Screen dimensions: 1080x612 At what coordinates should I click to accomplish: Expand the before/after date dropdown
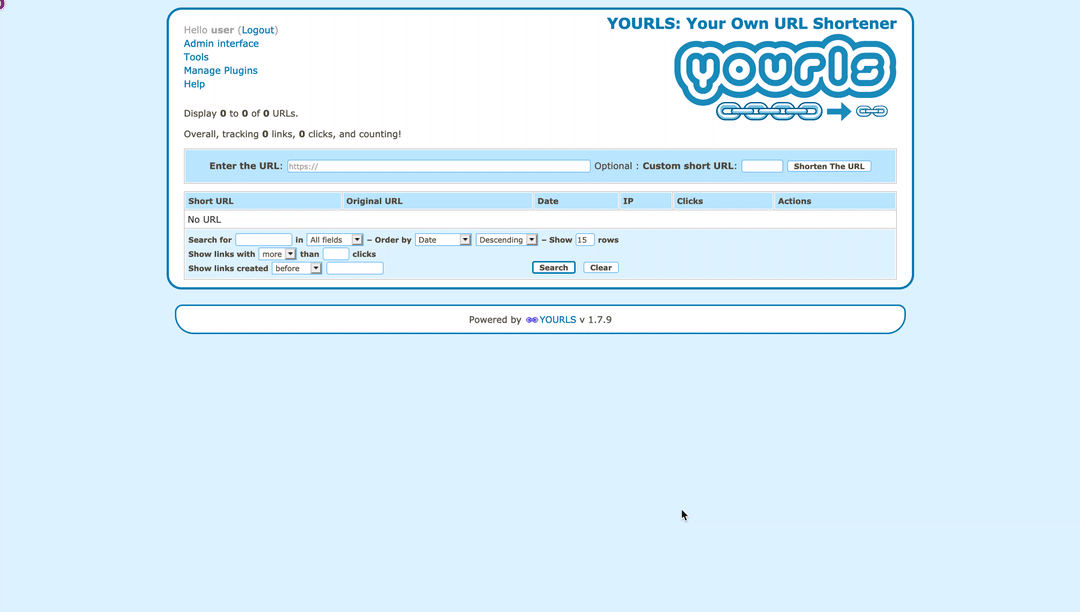296,268
